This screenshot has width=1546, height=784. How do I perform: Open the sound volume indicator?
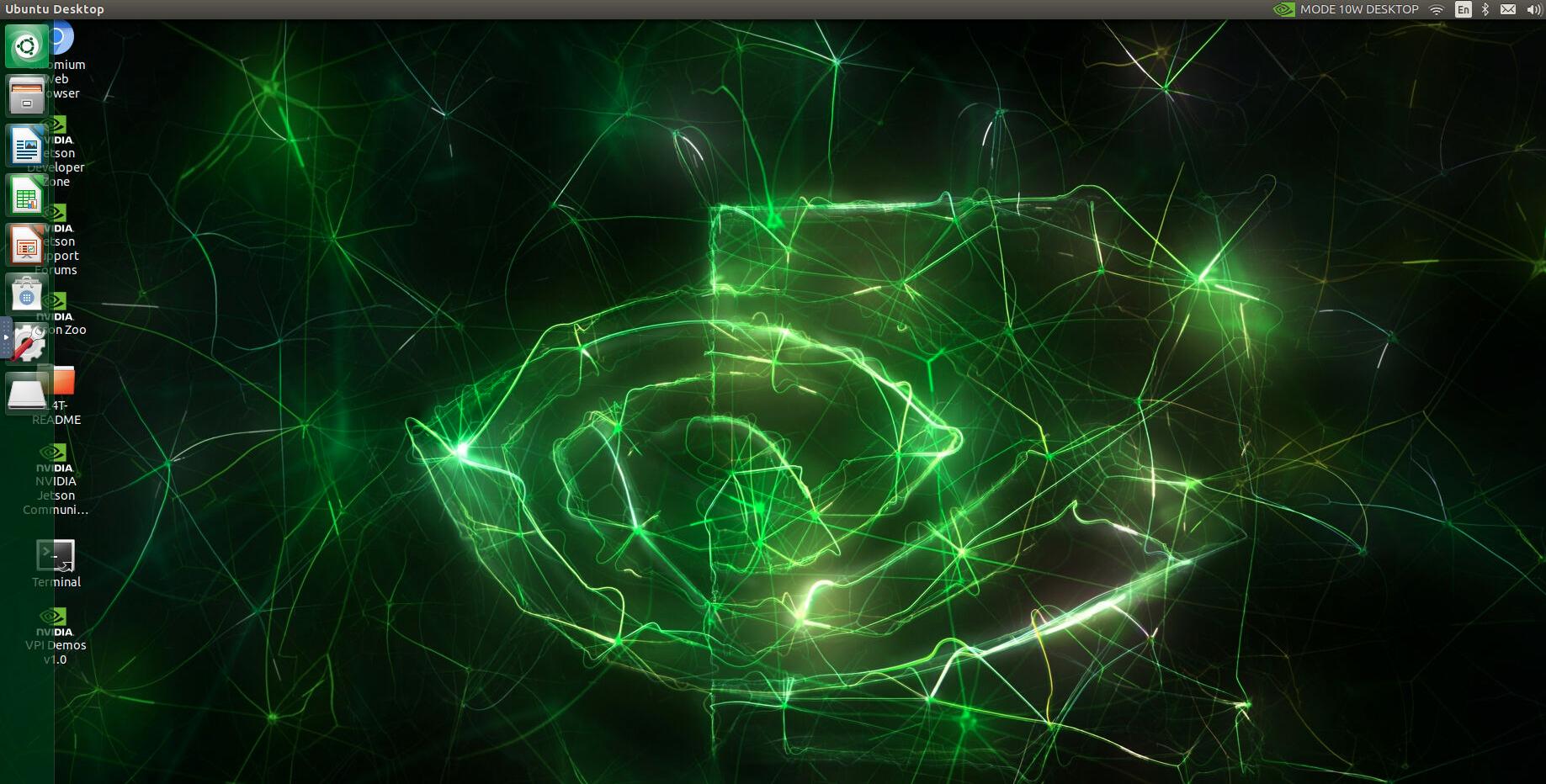point(1533,9)
